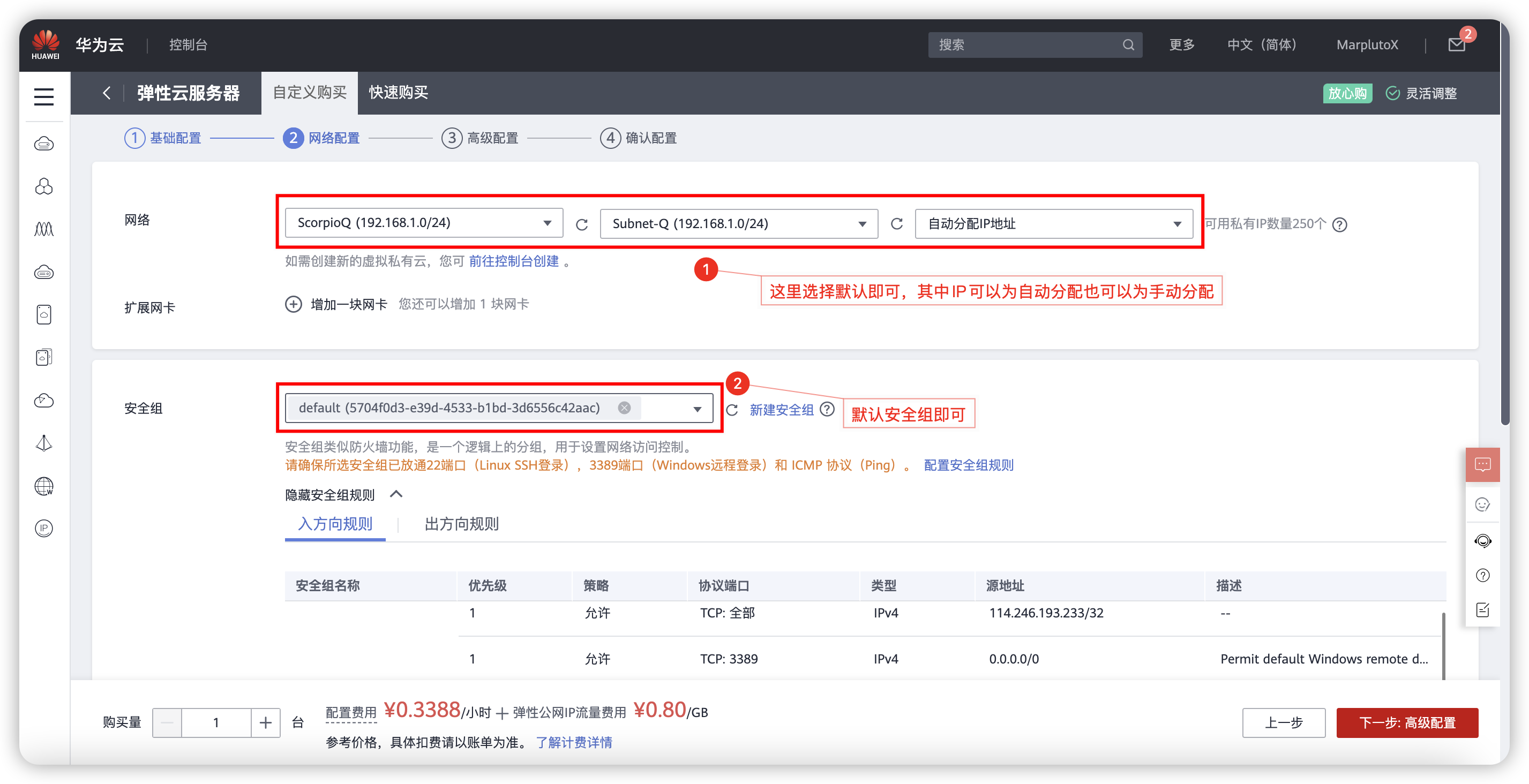The width and height of the screenshot is (1529, 784).
Task: Click the add network card plus icon
Action: click(x=293, y=305)
